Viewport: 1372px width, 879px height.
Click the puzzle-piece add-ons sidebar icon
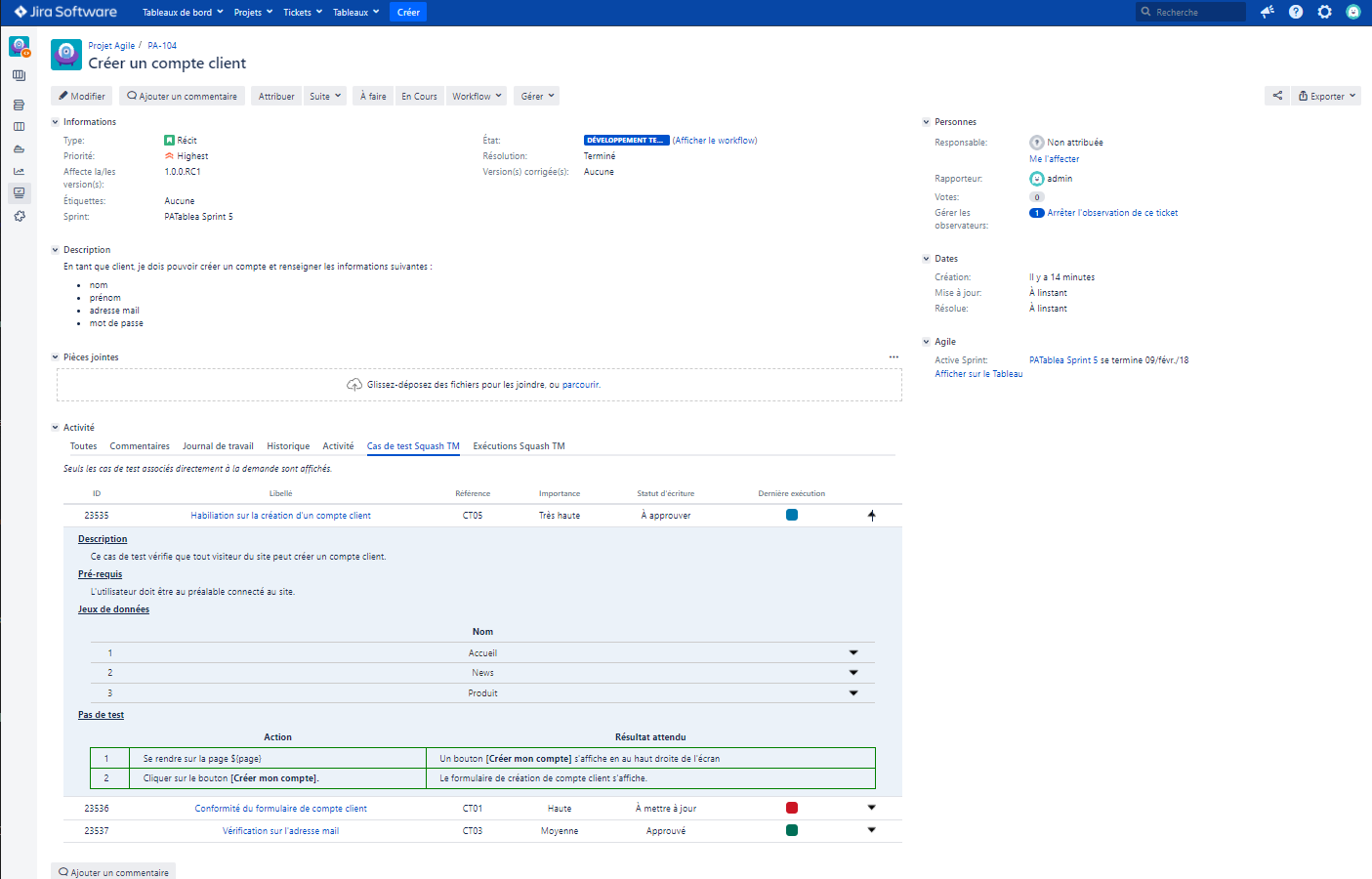coord(19,216)
